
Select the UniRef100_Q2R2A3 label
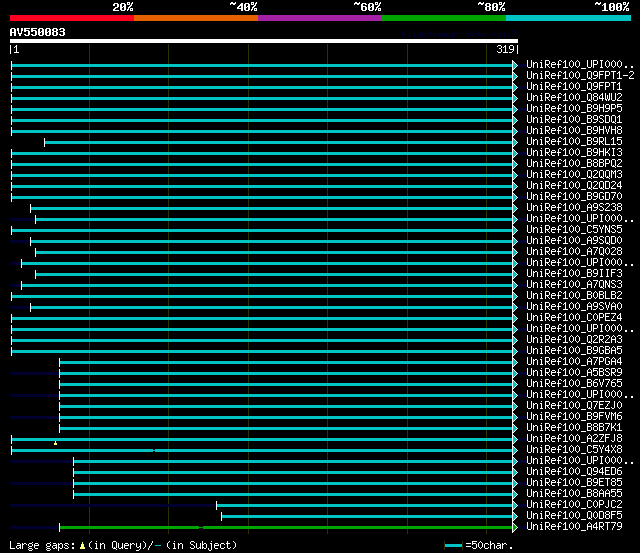pyautogui.click(x=574, y=340)
